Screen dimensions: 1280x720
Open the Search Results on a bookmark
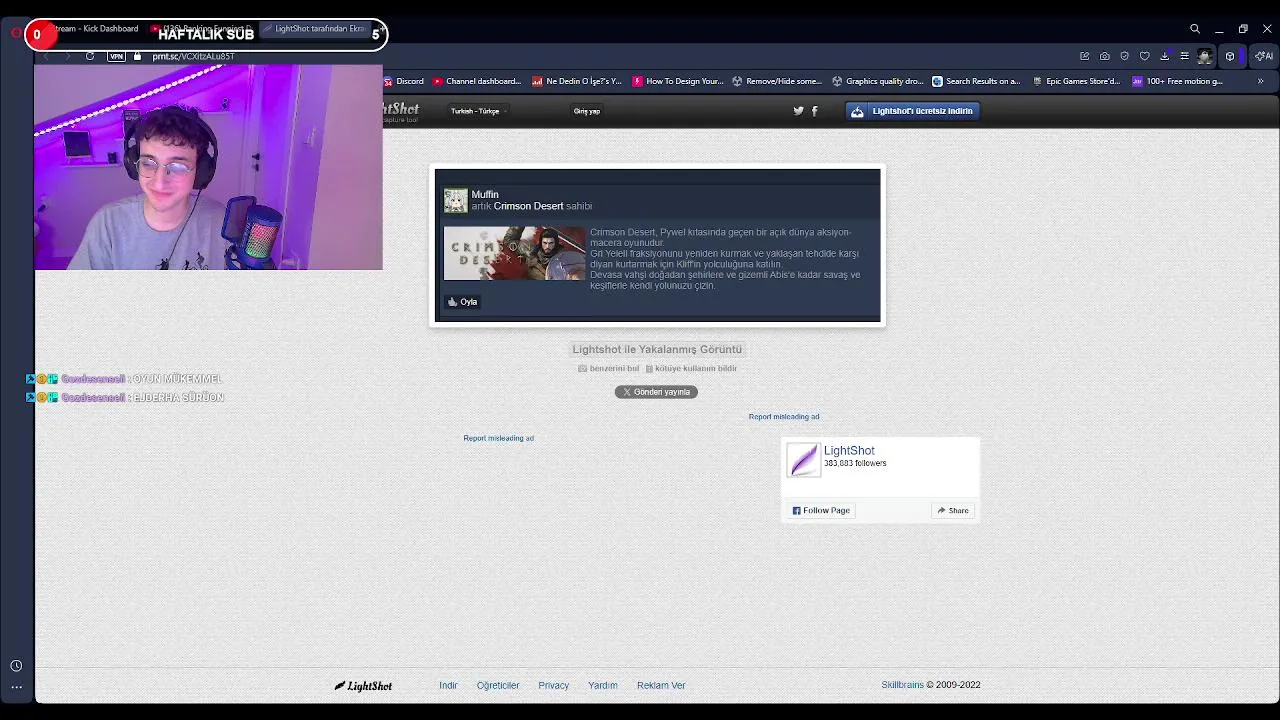pyautogui.click(x=976, y=81)
